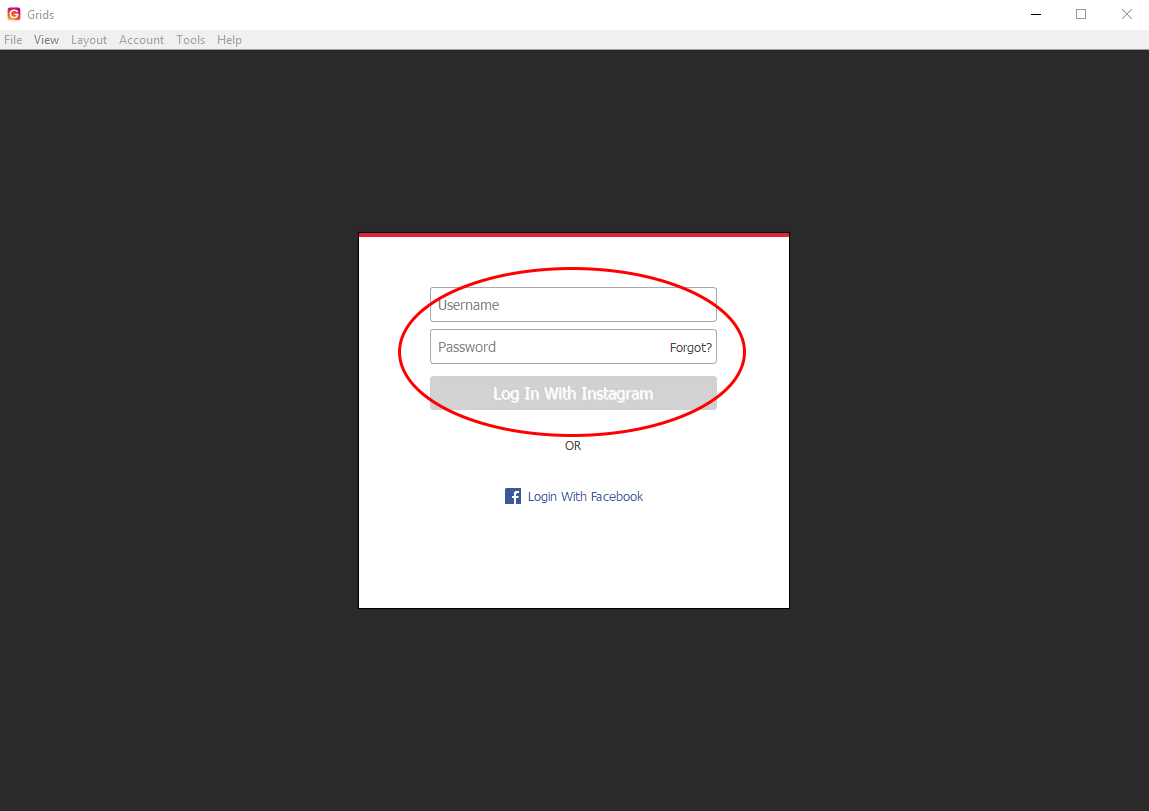
Task: Close the Grids window
Action: [1126, 14]
